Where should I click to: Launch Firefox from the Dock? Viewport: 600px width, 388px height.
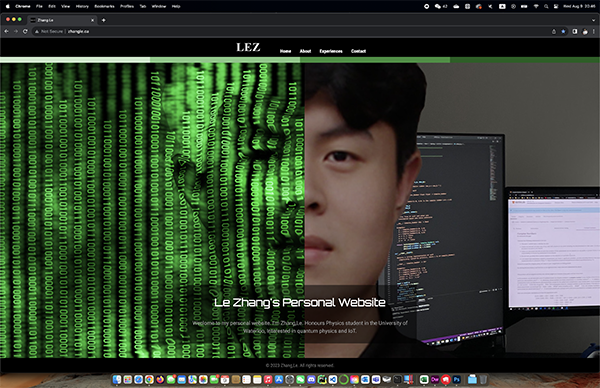pos(160,379)
